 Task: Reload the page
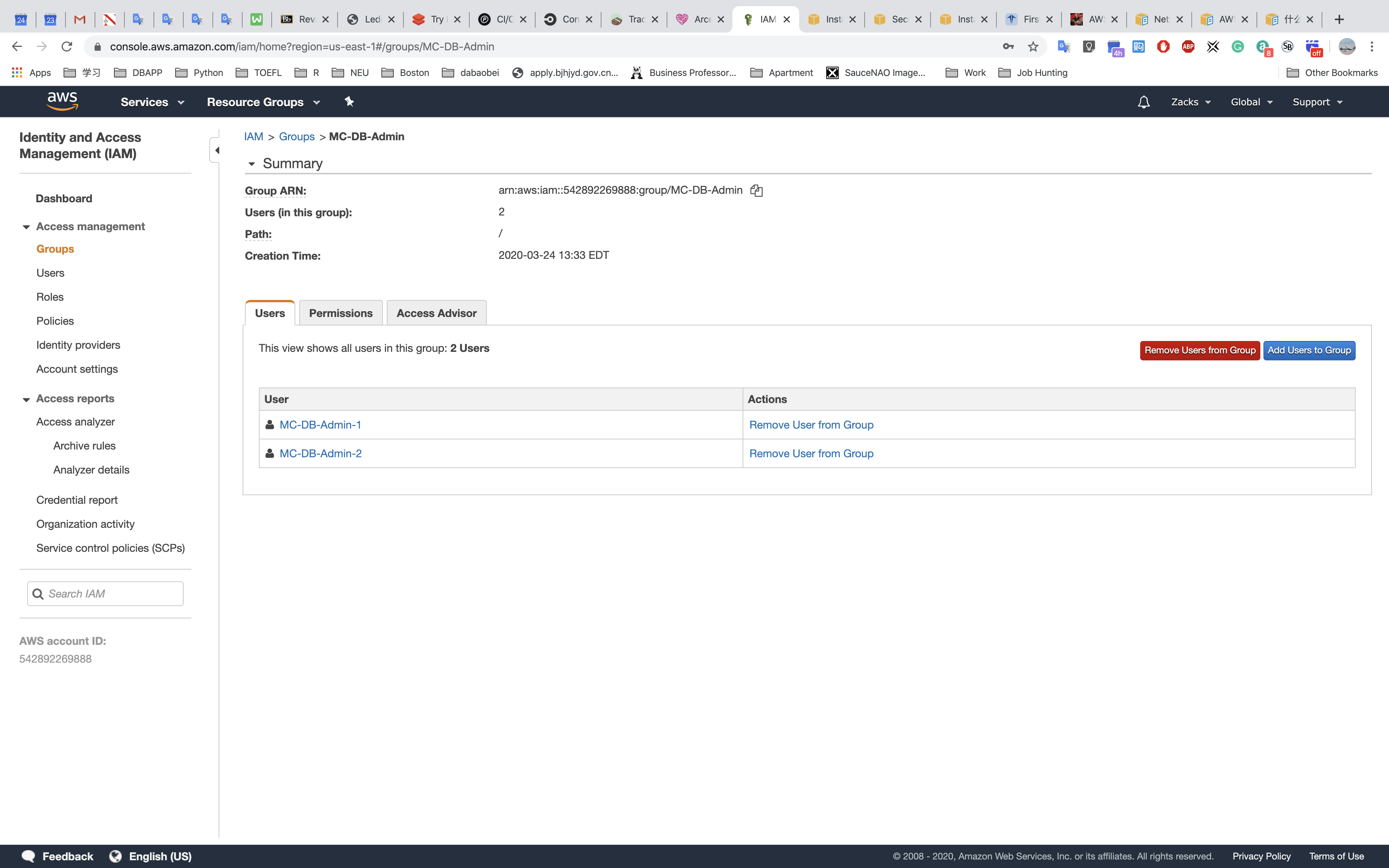click(67, 46)
